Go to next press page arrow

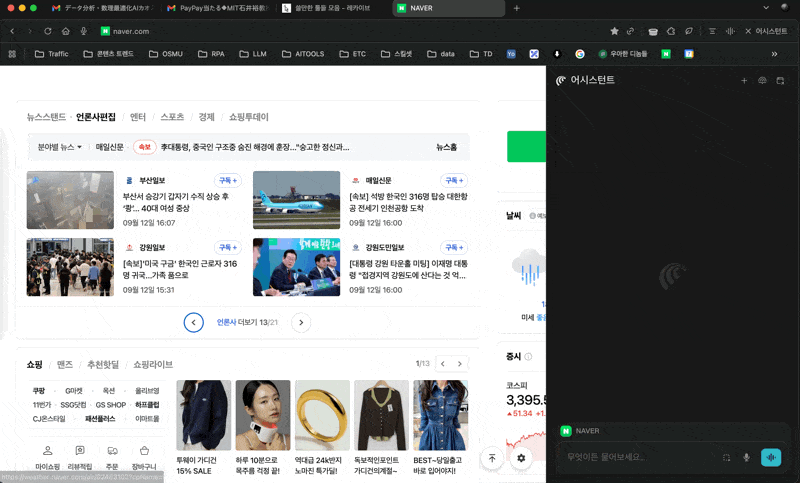(x=301, y=322)
